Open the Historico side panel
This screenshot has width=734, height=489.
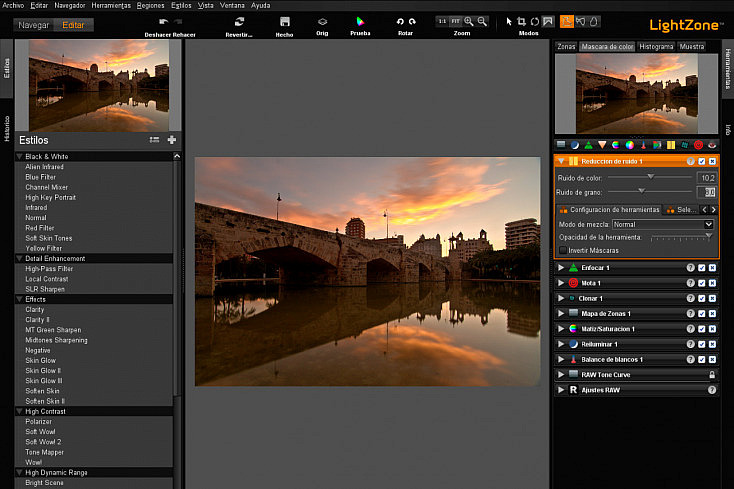tap(7, 128)
